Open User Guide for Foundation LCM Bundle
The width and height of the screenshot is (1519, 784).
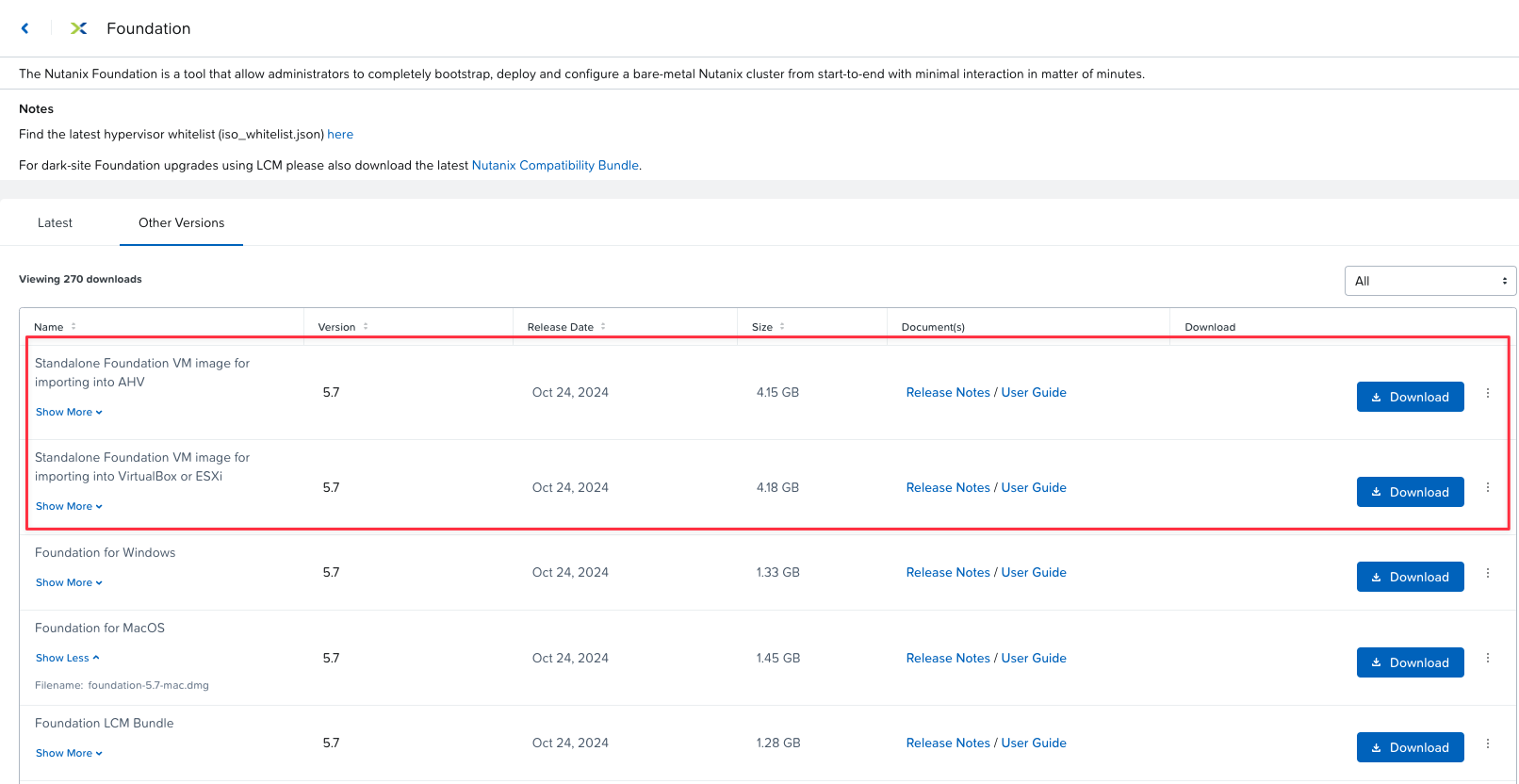[1034, 743]
